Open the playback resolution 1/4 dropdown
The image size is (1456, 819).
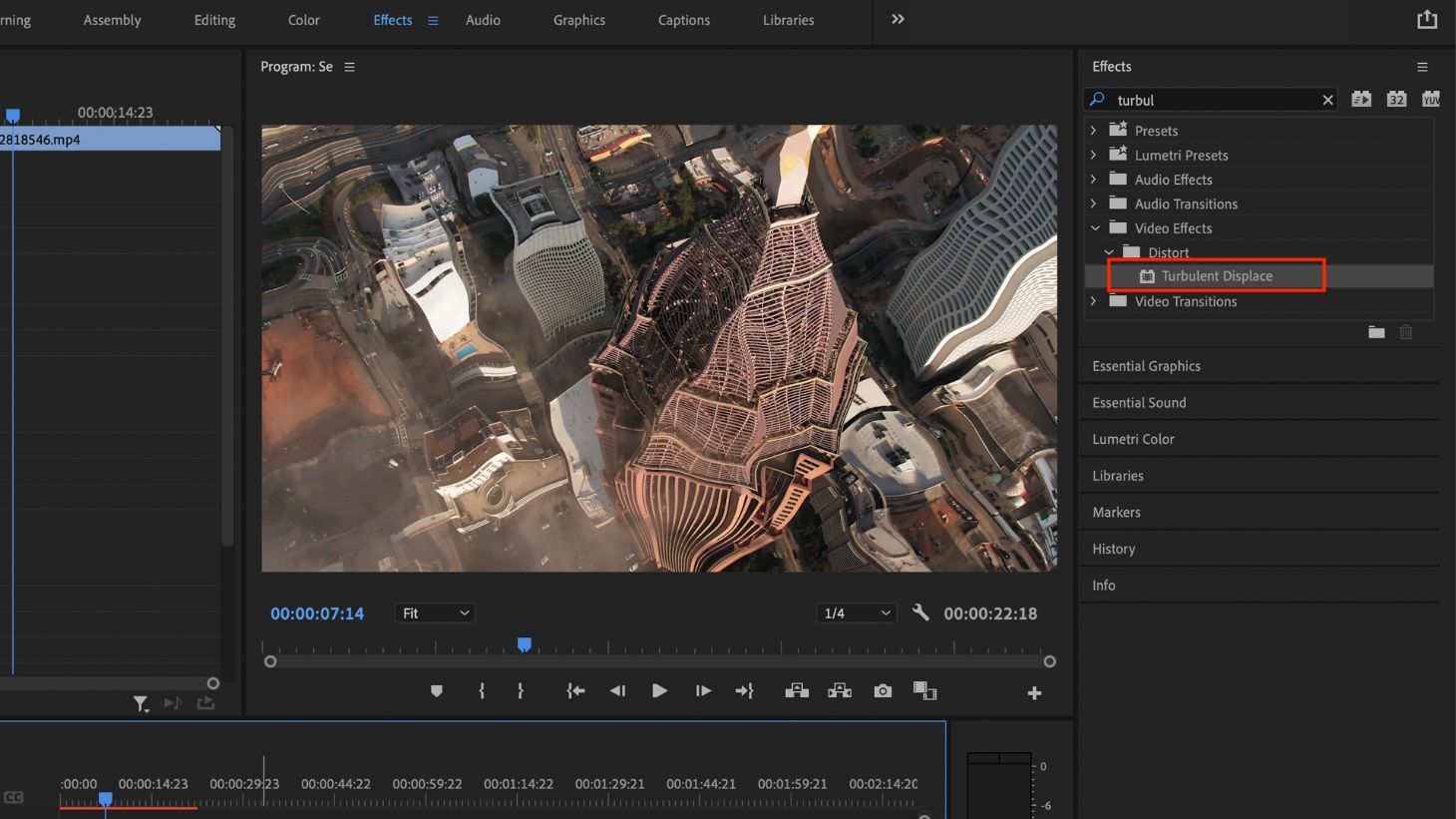pos(856,613)
